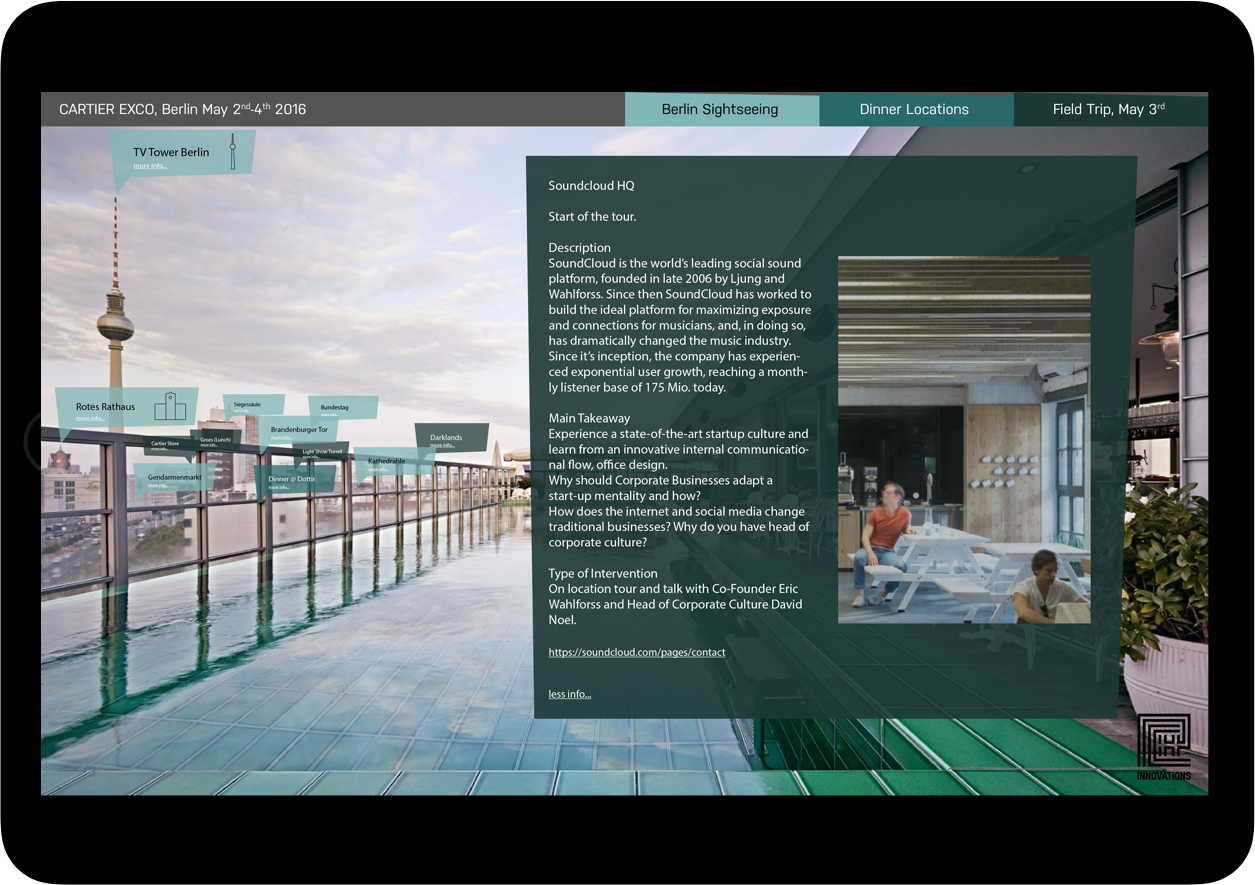Click the TV tower icon in TV Tower Berlin bubble

click(x=232, y=151)
